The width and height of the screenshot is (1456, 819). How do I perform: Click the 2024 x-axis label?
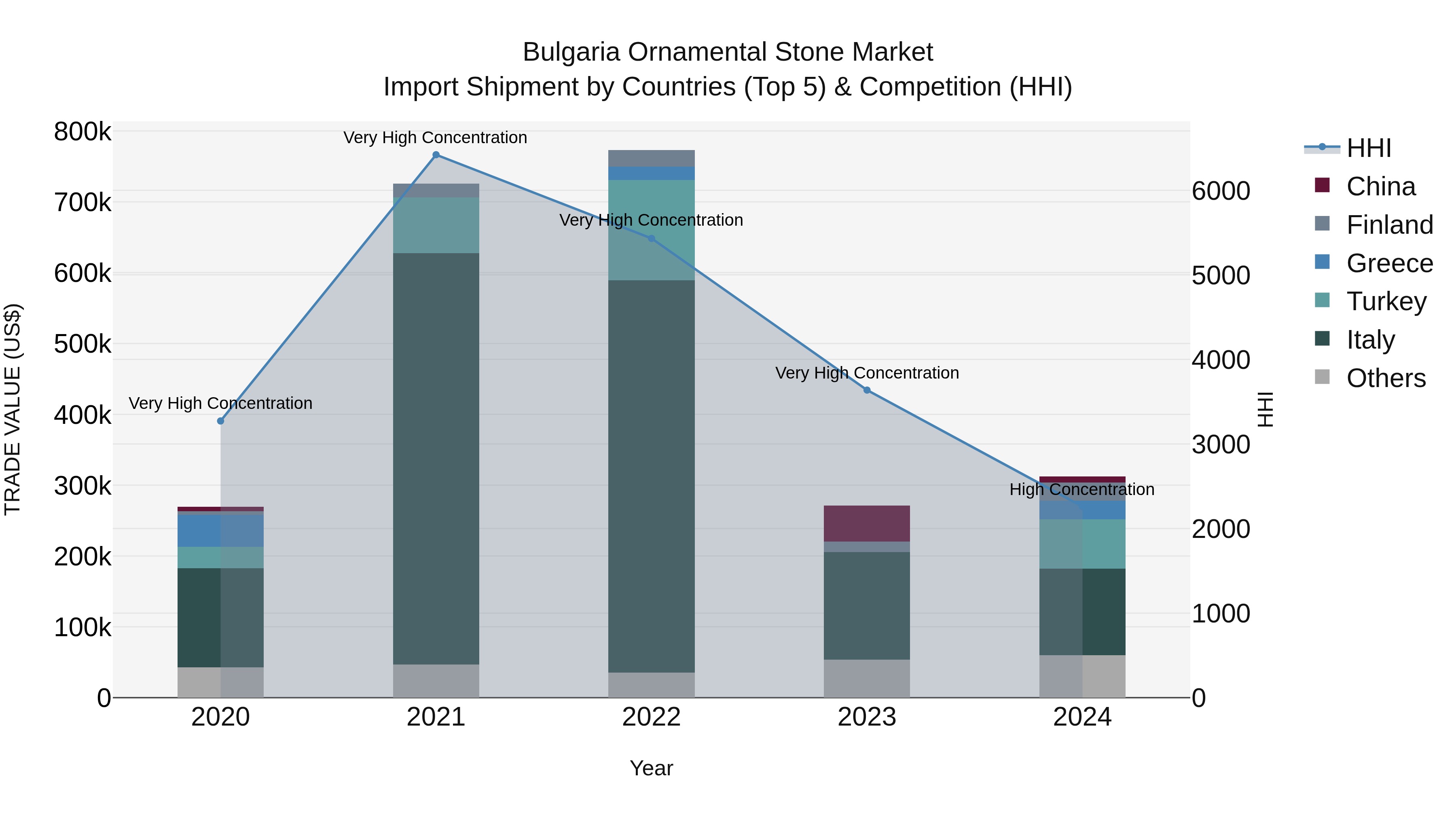(x=1082, y=717)
